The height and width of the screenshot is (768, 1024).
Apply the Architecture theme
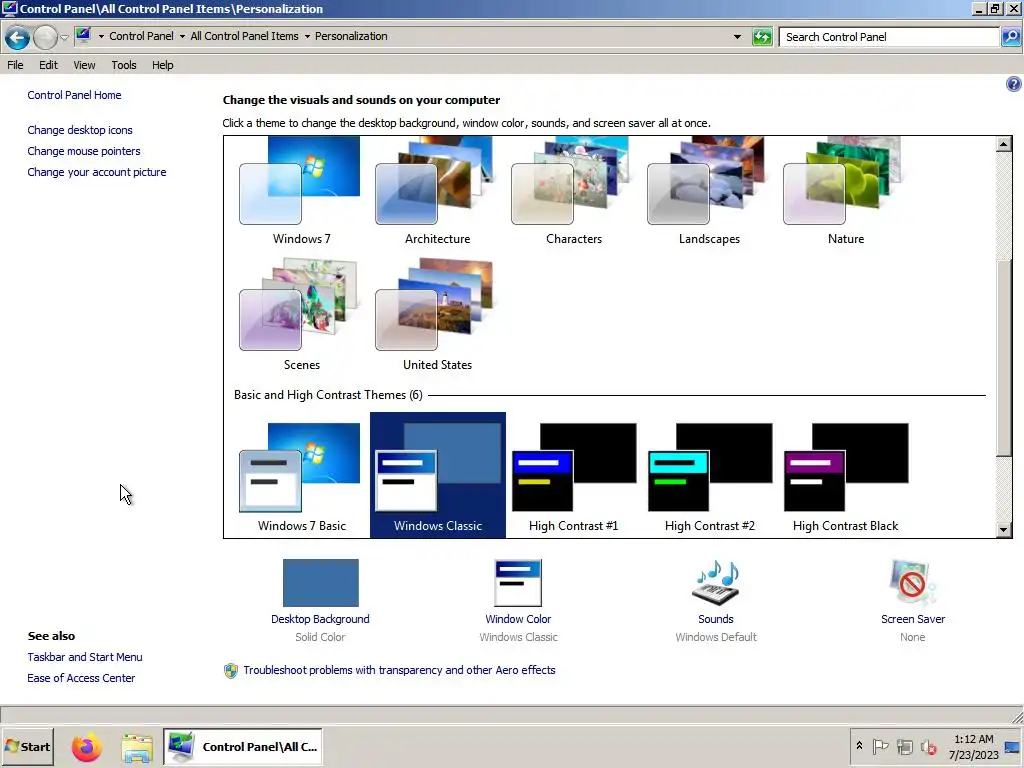(x=437, y=191)
